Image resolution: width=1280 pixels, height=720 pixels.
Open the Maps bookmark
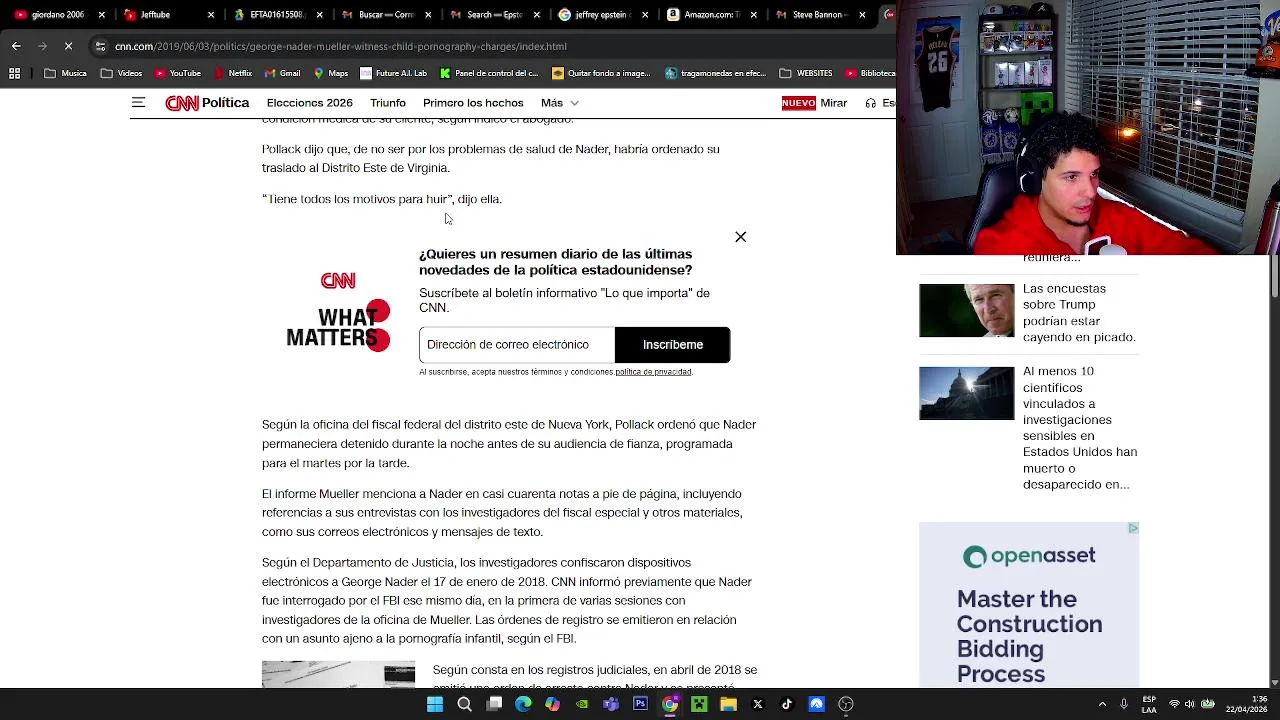tap(331, 73)
